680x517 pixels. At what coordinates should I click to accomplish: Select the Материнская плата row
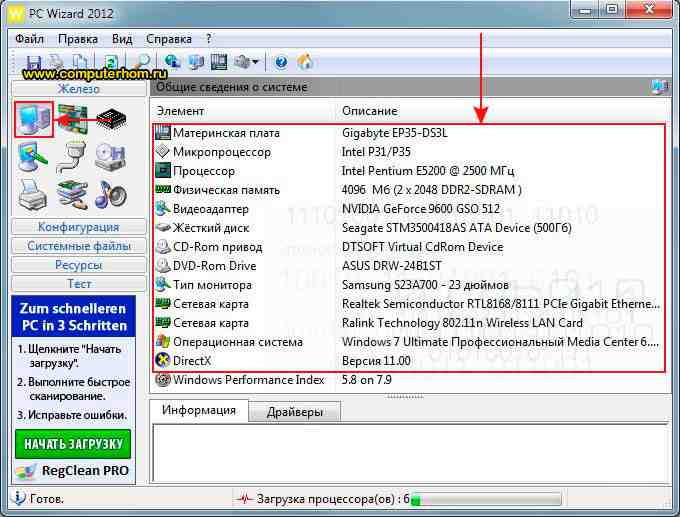coord(409,133)
